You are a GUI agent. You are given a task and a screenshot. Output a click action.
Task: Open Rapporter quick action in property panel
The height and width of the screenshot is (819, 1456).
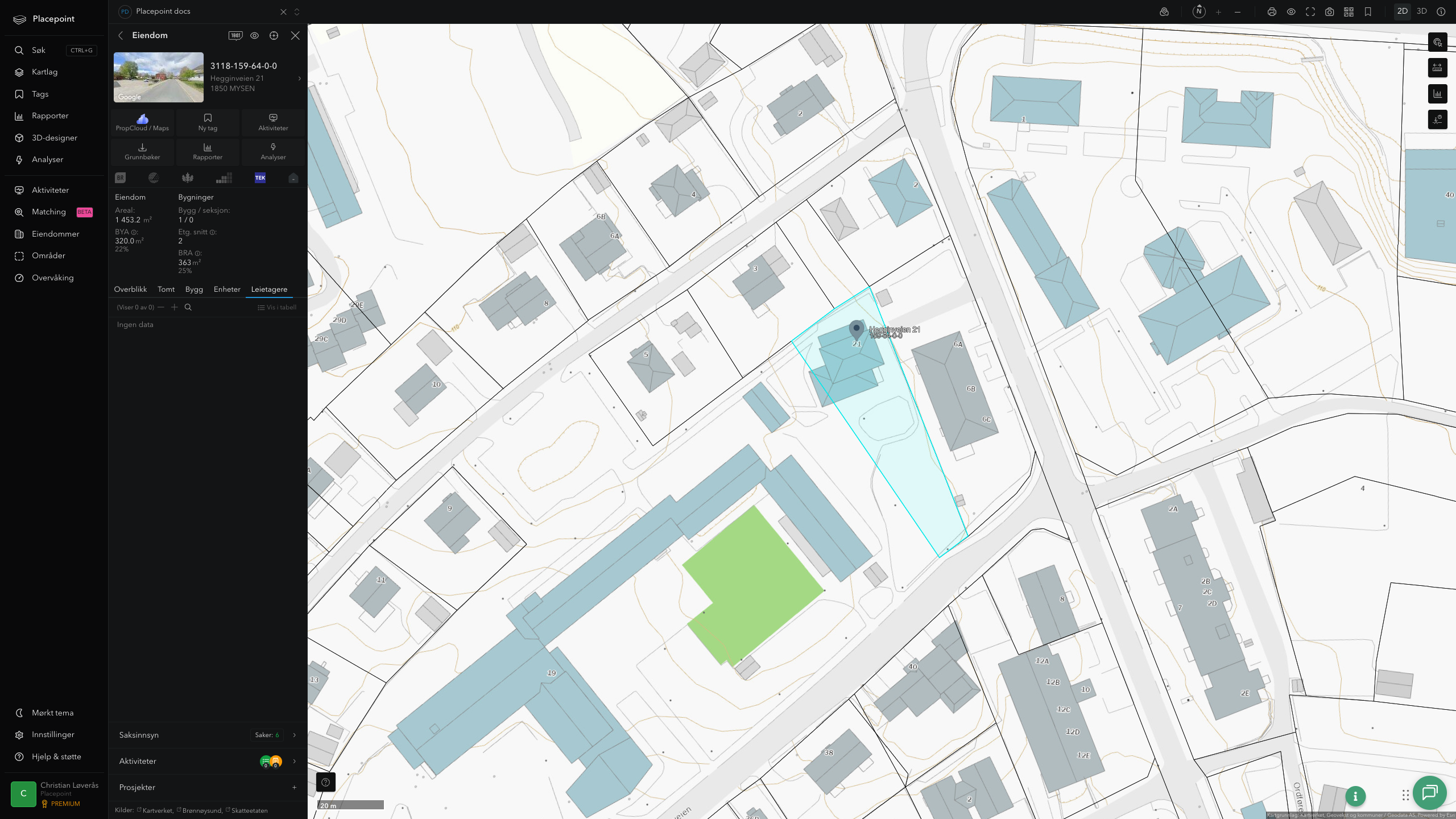pyautogui.click(x=208, y=151)
